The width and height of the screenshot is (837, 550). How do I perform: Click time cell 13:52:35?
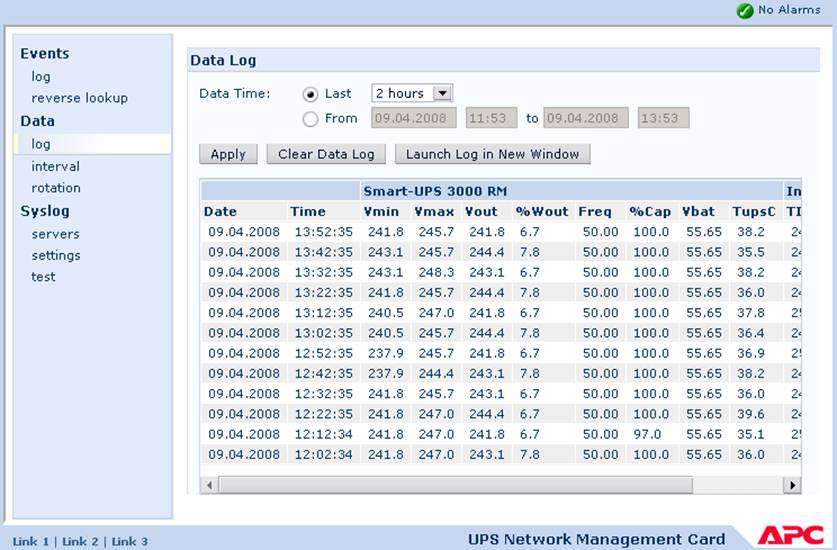pyautogui.click(x=323, y=232)
